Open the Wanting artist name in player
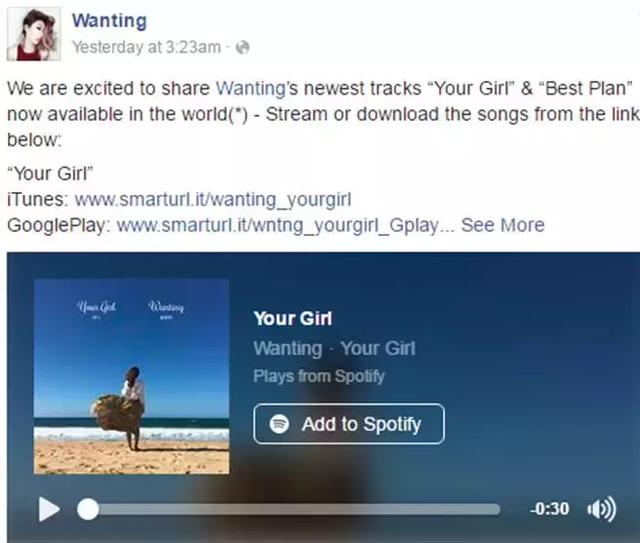 (288, 348)
